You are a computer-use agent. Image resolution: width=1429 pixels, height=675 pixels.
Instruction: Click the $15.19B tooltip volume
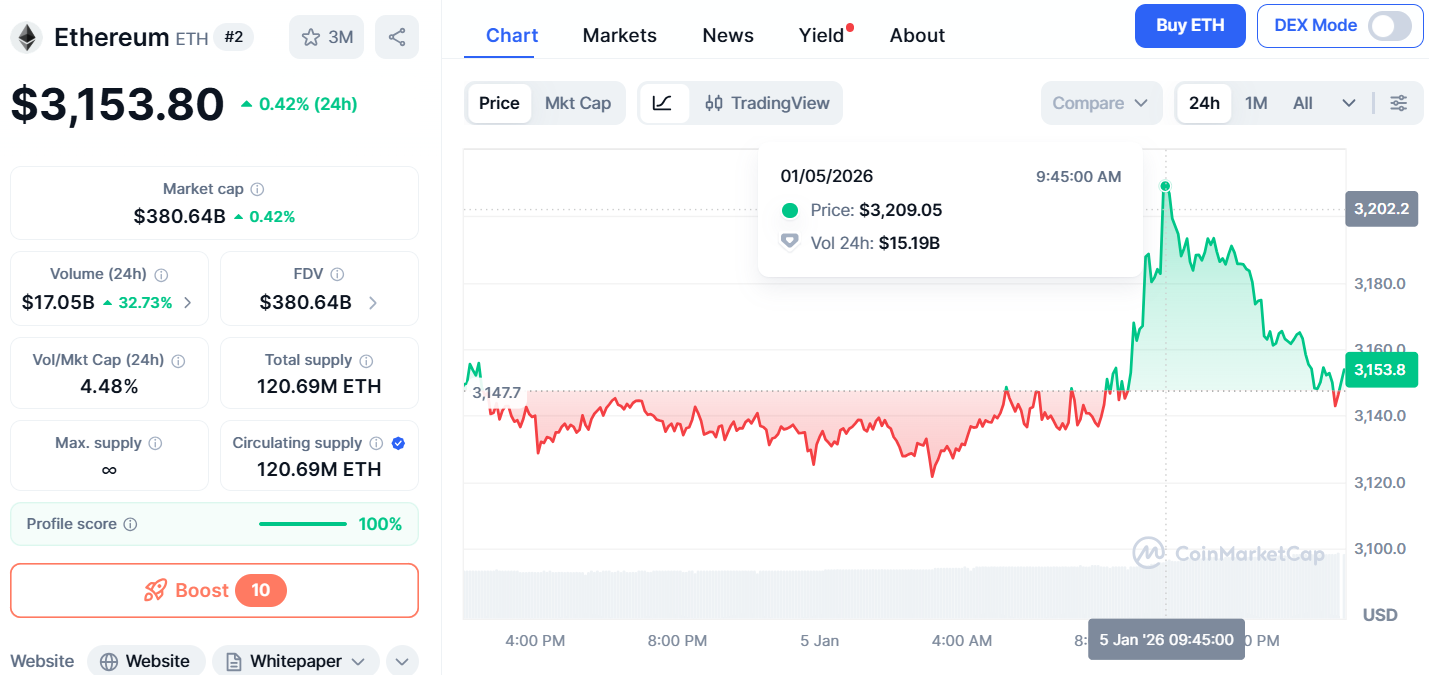(x=909, y=243)
